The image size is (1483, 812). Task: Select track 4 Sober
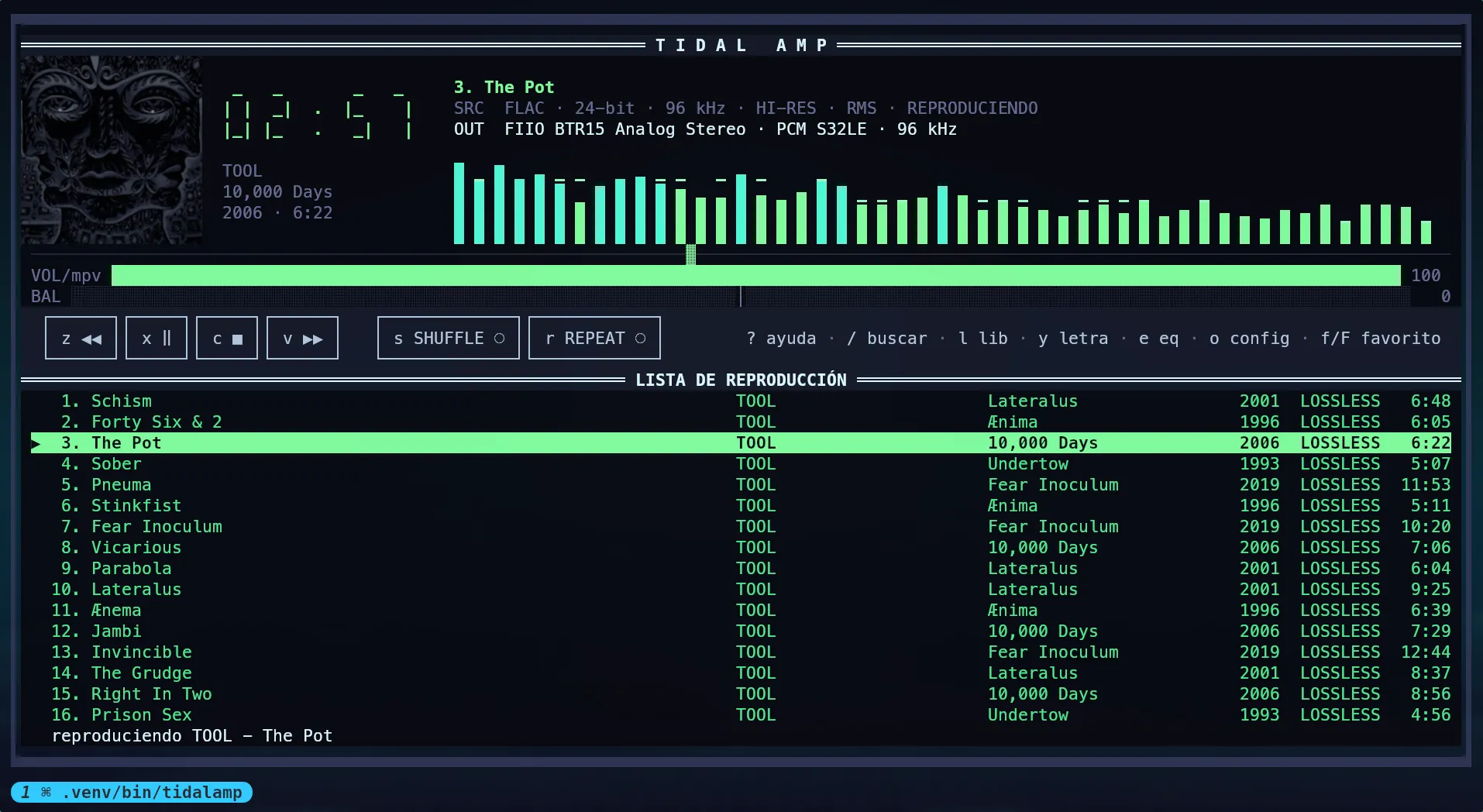coord(741,464)
